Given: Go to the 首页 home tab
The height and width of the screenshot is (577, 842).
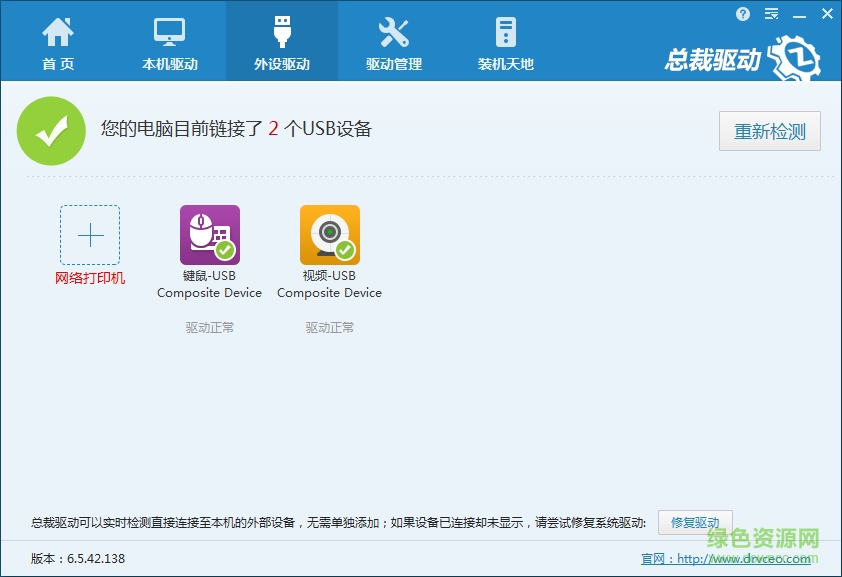Looking at the screenshot, I should pyautogui.click(x=57, y=43).
